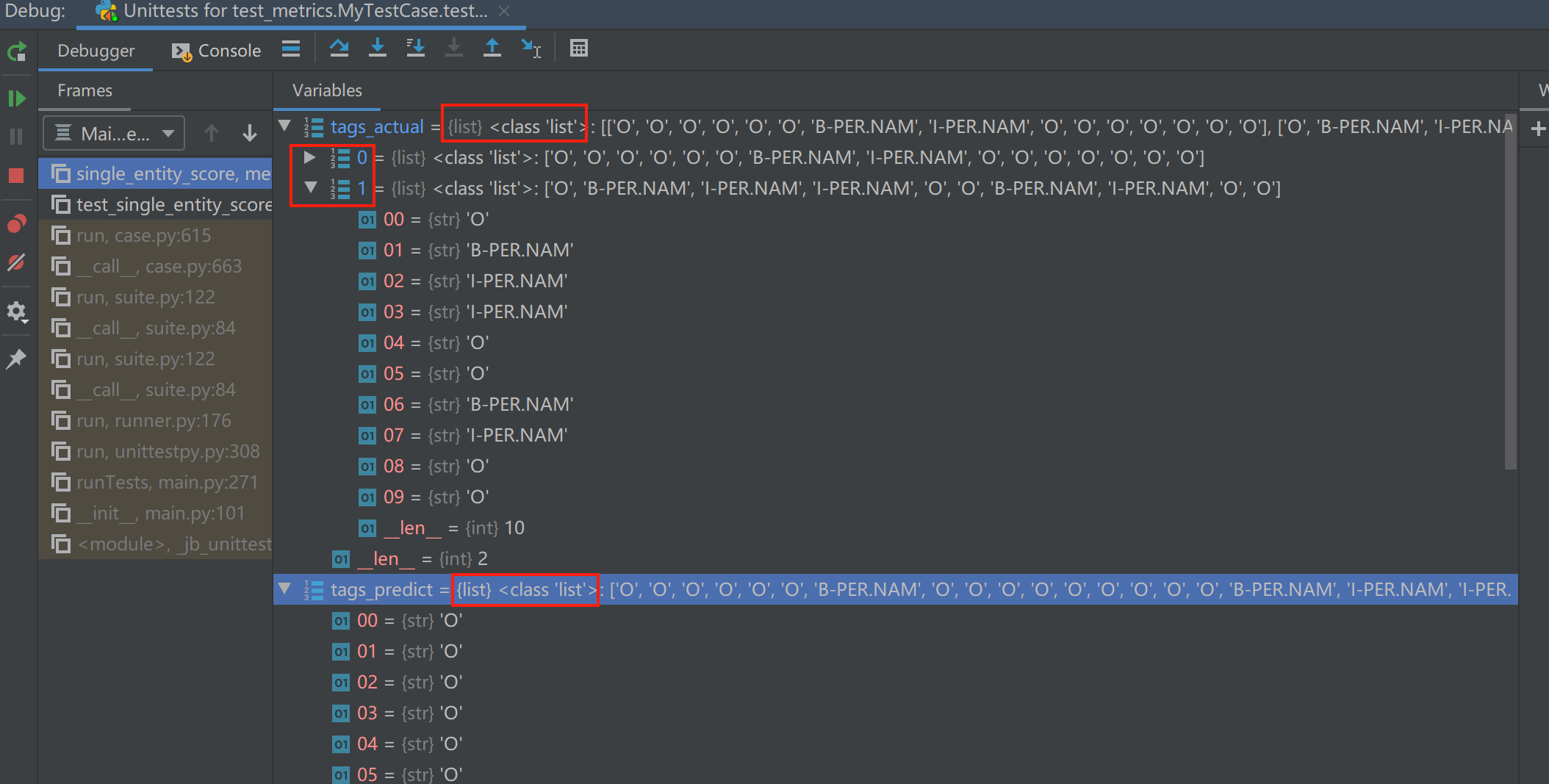Collapse the tags_actual variable
This screenshot has height=784, width=1549.
click(284, 126)
